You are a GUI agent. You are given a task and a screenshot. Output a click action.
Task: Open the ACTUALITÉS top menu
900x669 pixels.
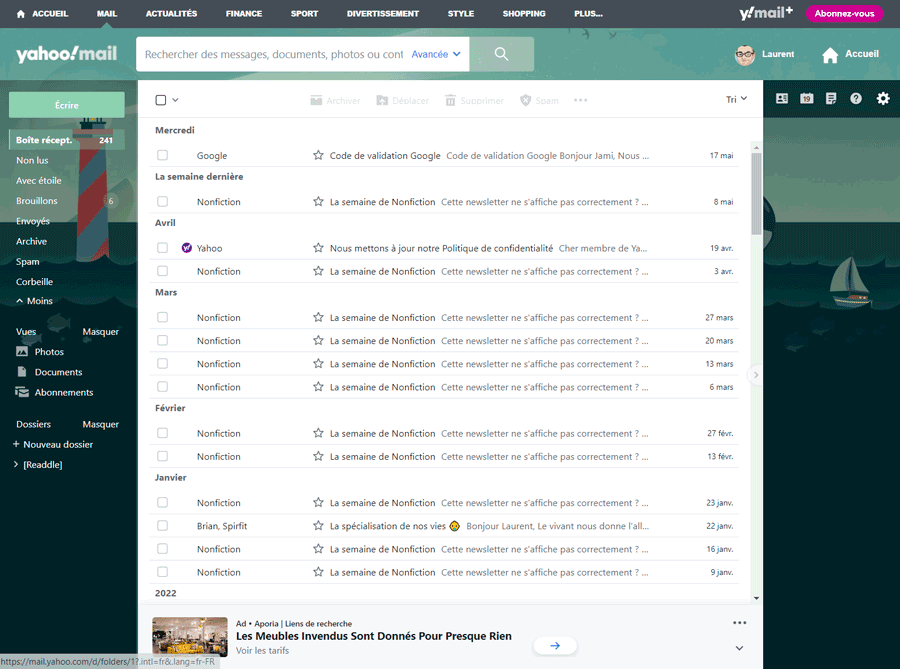(x=171, y=14)
